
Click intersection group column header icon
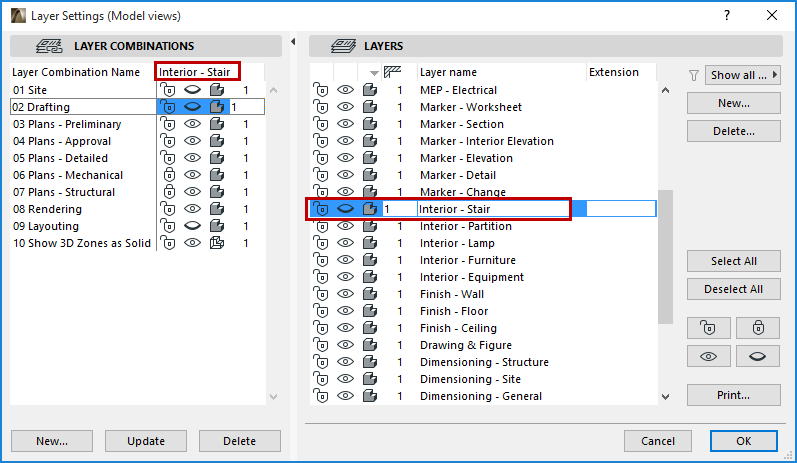(392, 72)
